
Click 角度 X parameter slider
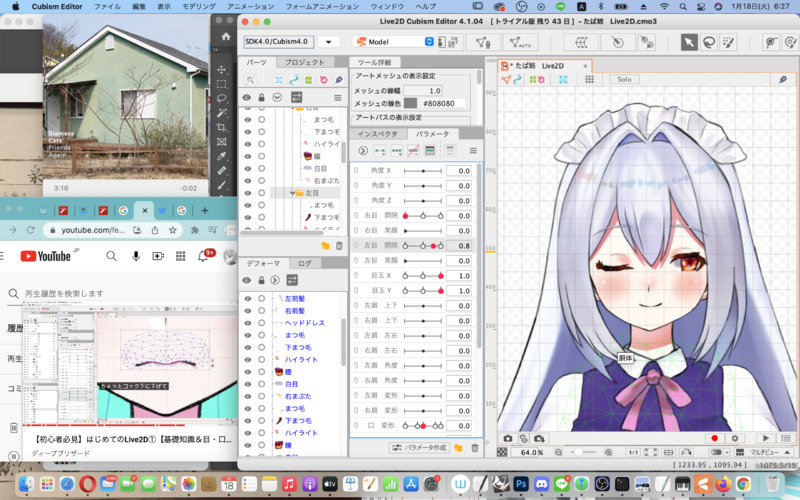[x=423, y=171]
